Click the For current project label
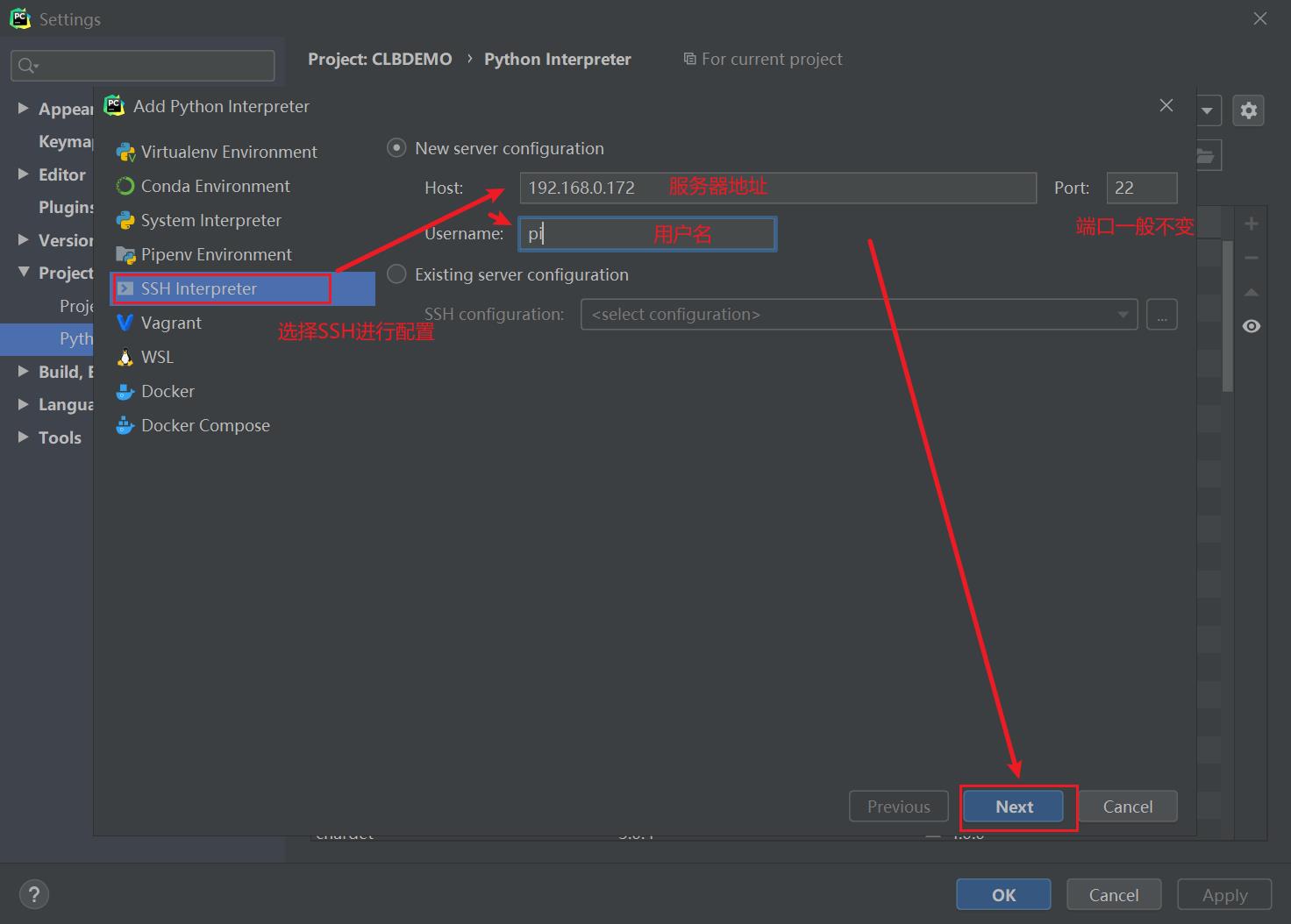Screen dimensions: 1291x924 [763, 59]
